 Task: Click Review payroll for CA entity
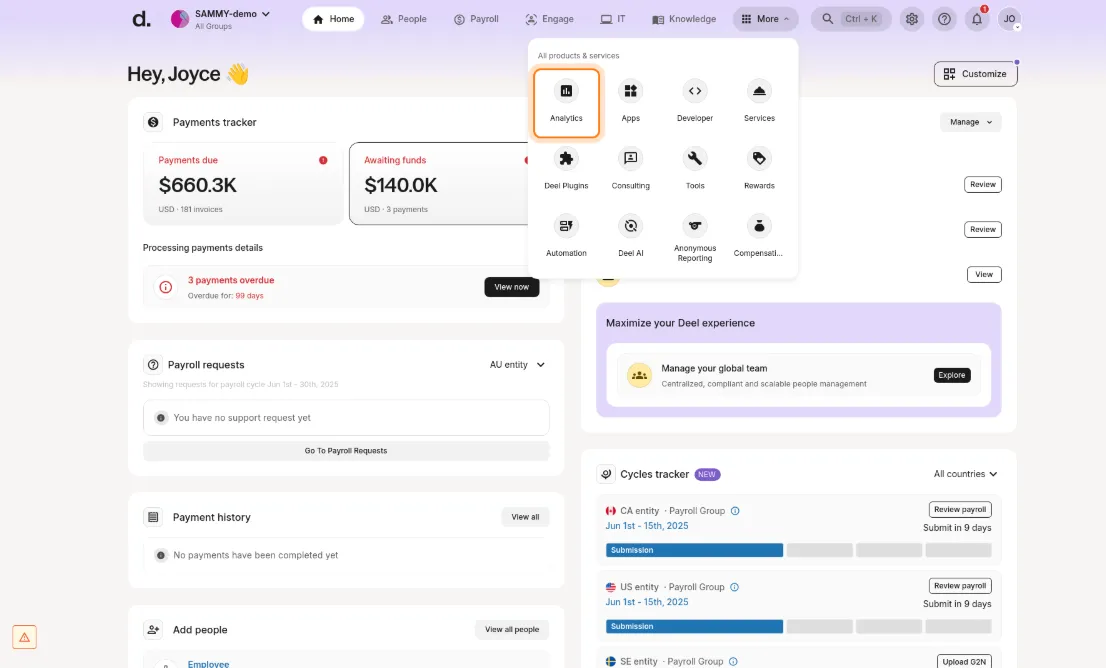[x=960, y=509]
